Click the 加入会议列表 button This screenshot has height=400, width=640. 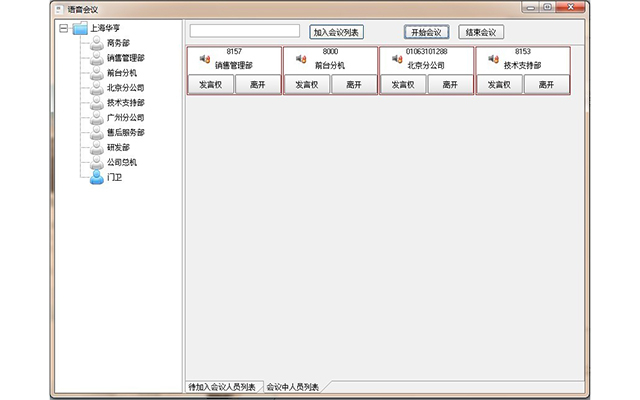336,32
